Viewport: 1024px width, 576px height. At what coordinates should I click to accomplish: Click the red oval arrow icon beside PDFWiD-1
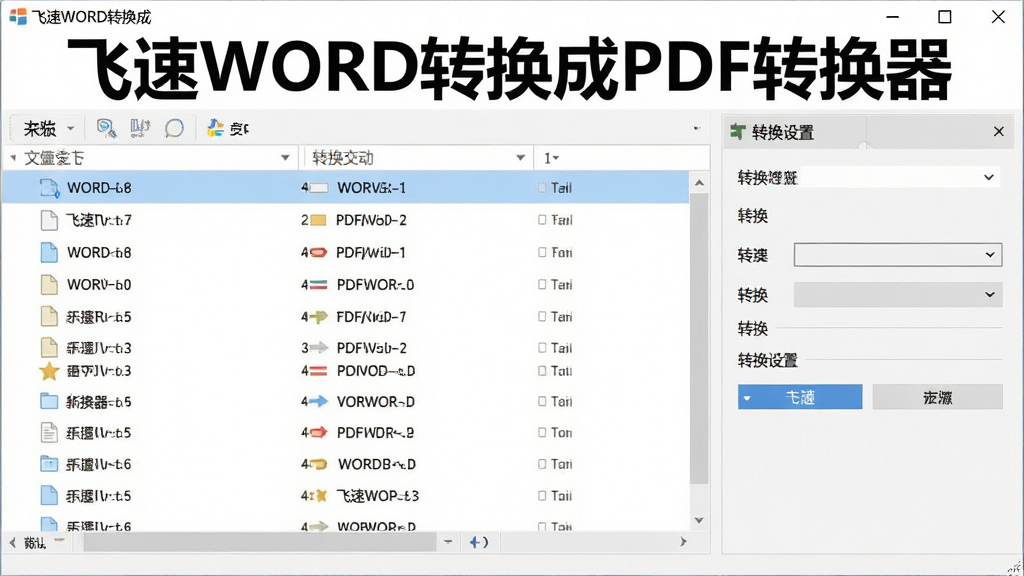[x=318, y=252]
